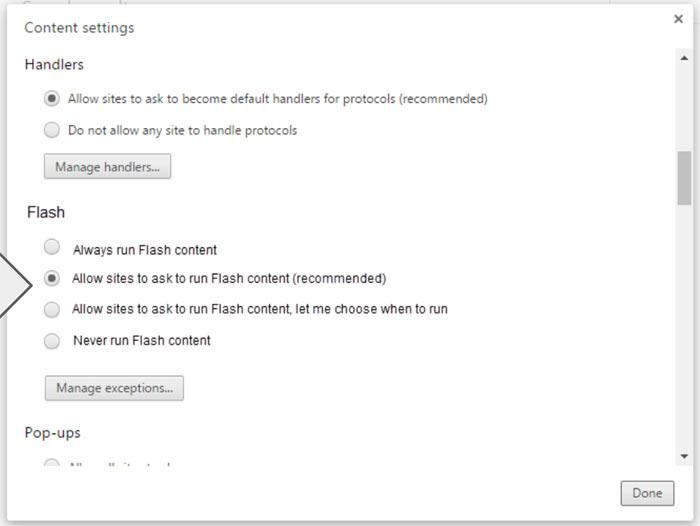
Task: Enable 'Always run Flash content' option
Action: point(52,248)
